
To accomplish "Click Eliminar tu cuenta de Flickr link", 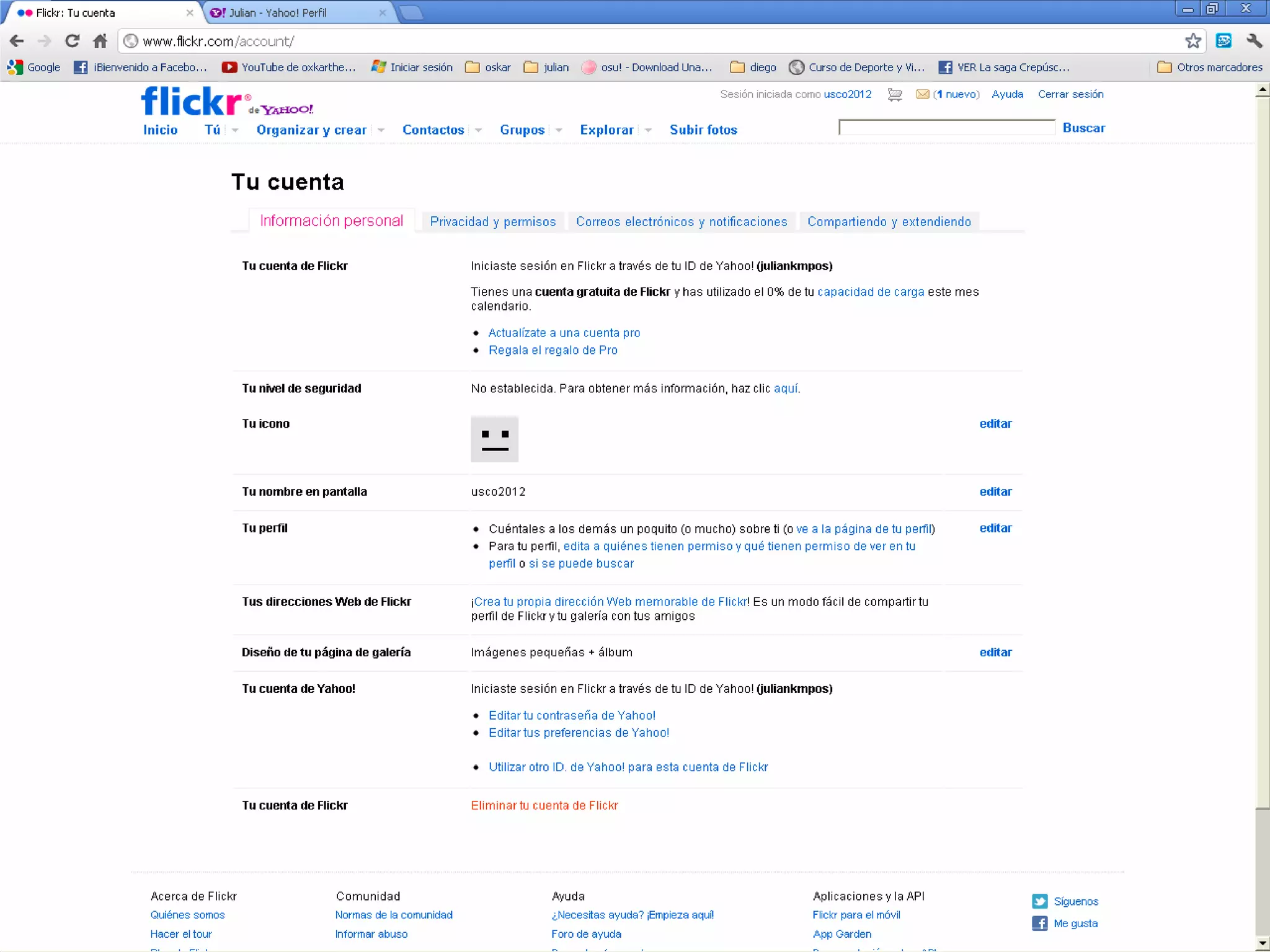I will (x=544, y=805).
